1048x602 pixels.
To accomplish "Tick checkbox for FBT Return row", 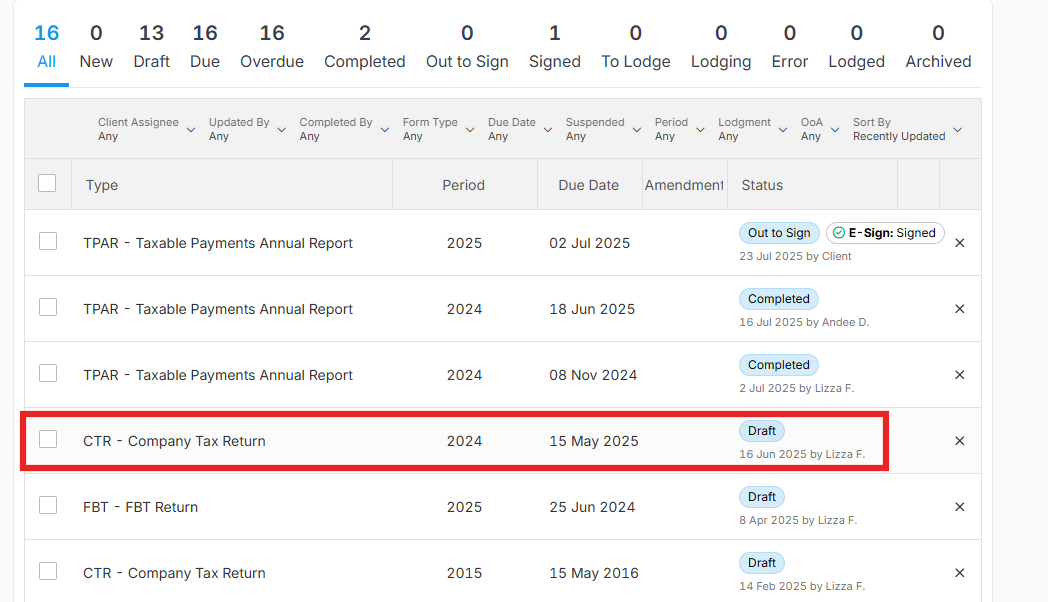I will tap(47, 506).
